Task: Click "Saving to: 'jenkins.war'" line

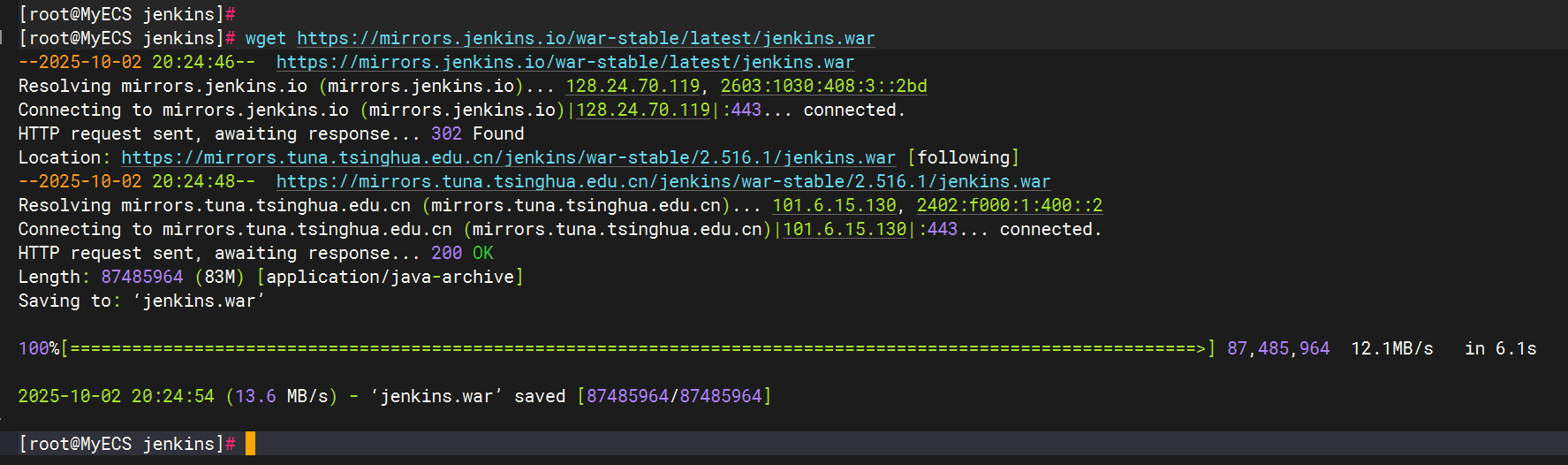Action: point(141,301)
